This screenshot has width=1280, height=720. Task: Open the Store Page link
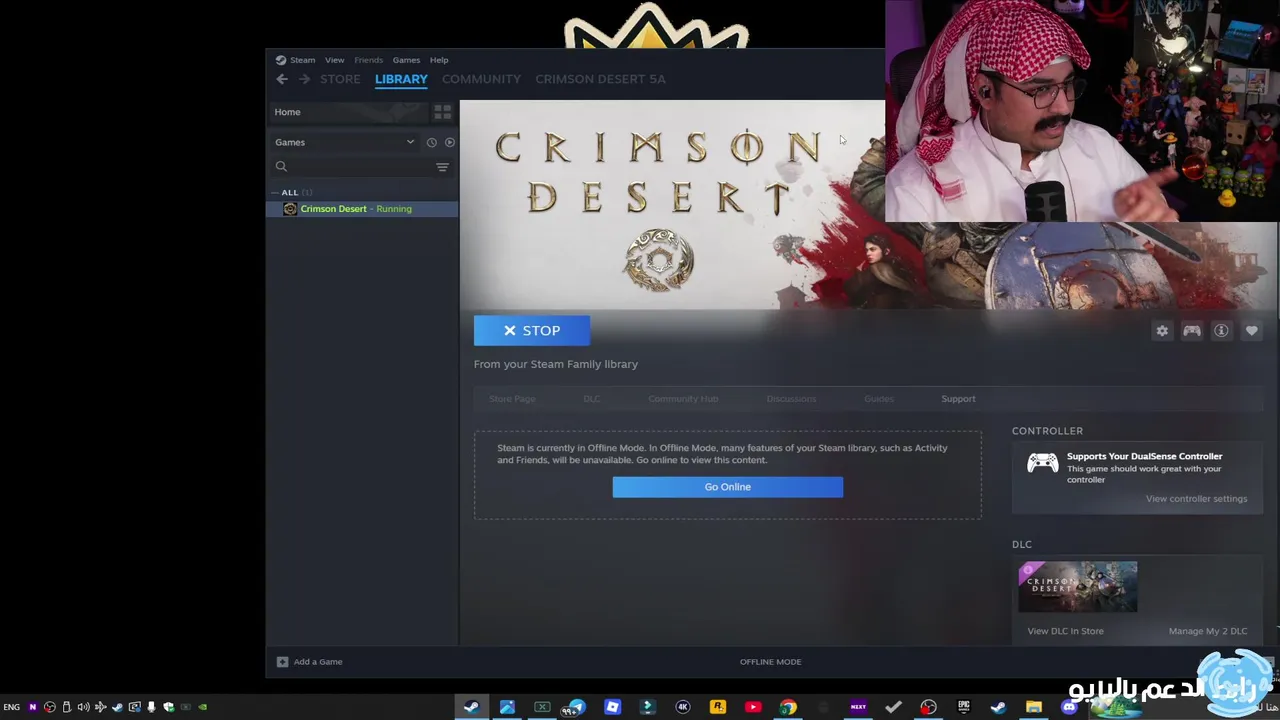pyautogui.click(x=512, y=399)
